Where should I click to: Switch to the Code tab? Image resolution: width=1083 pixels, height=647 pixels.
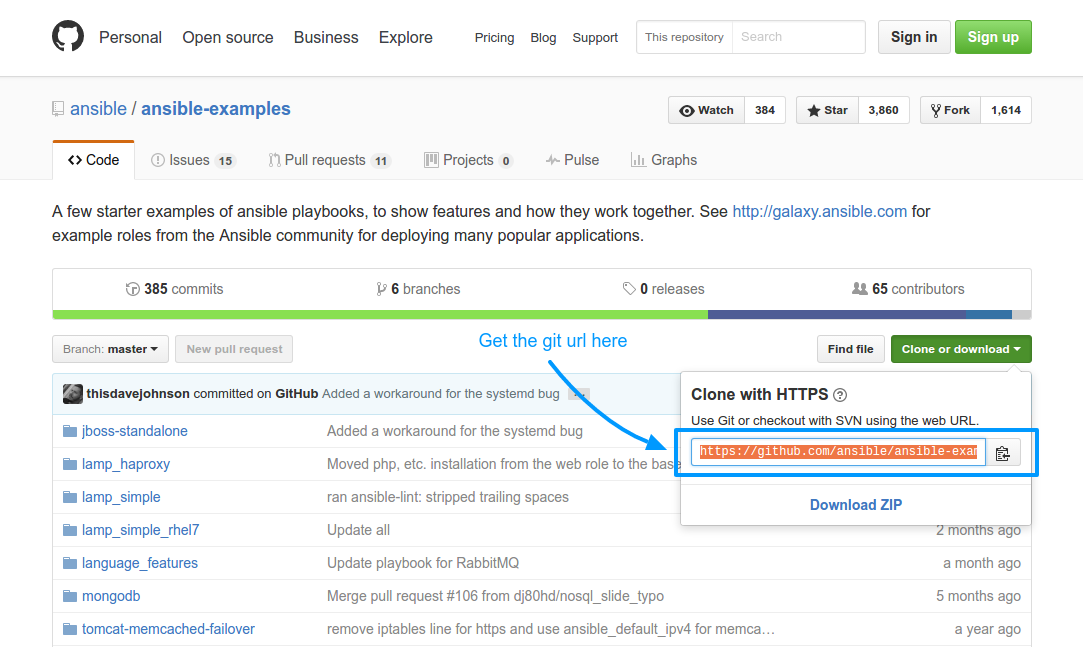[x=93, y=160]
